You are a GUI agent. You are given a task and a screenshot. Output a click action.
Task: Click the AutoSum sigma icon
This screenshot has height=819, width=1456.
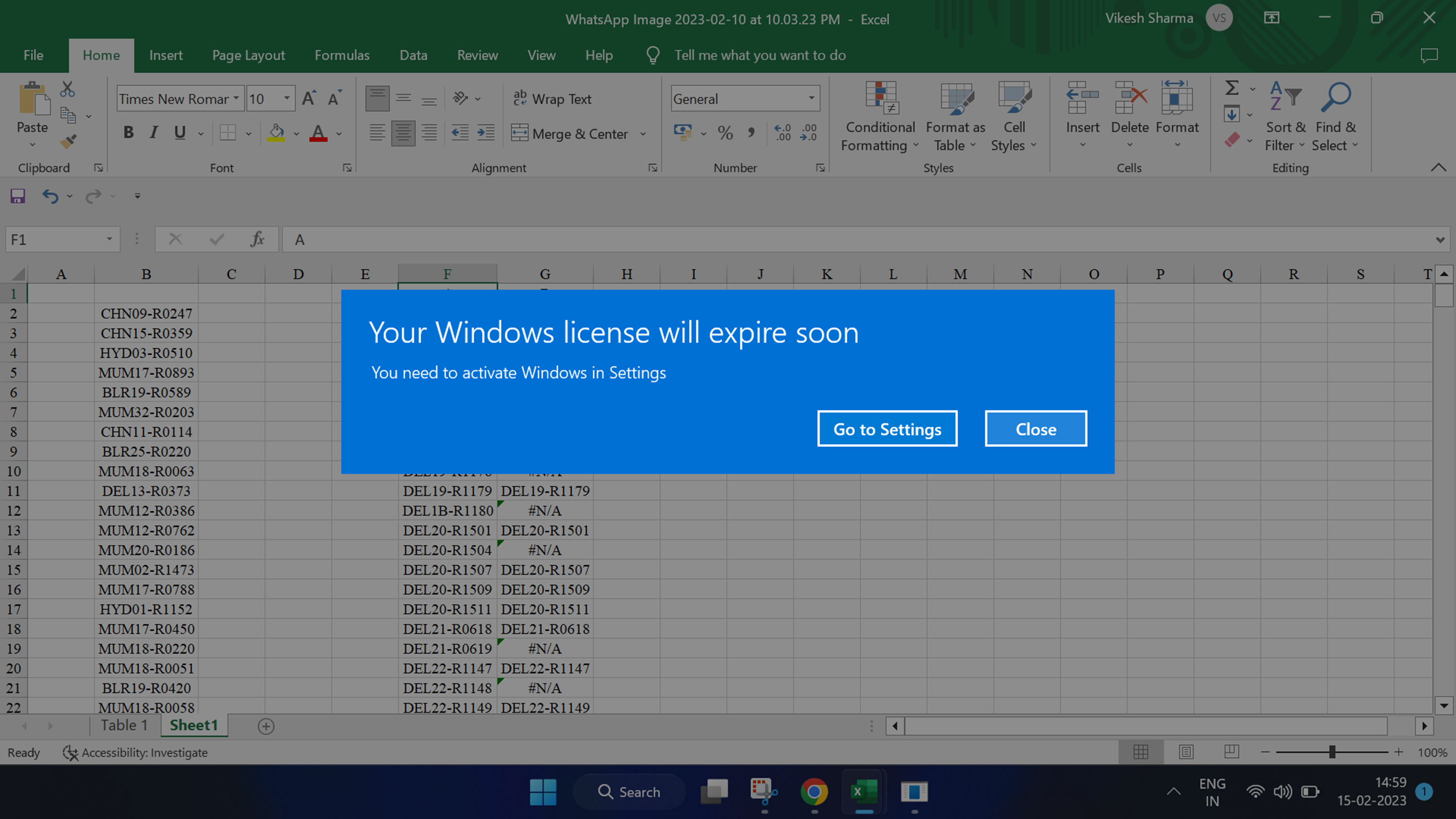point(1232,88)
